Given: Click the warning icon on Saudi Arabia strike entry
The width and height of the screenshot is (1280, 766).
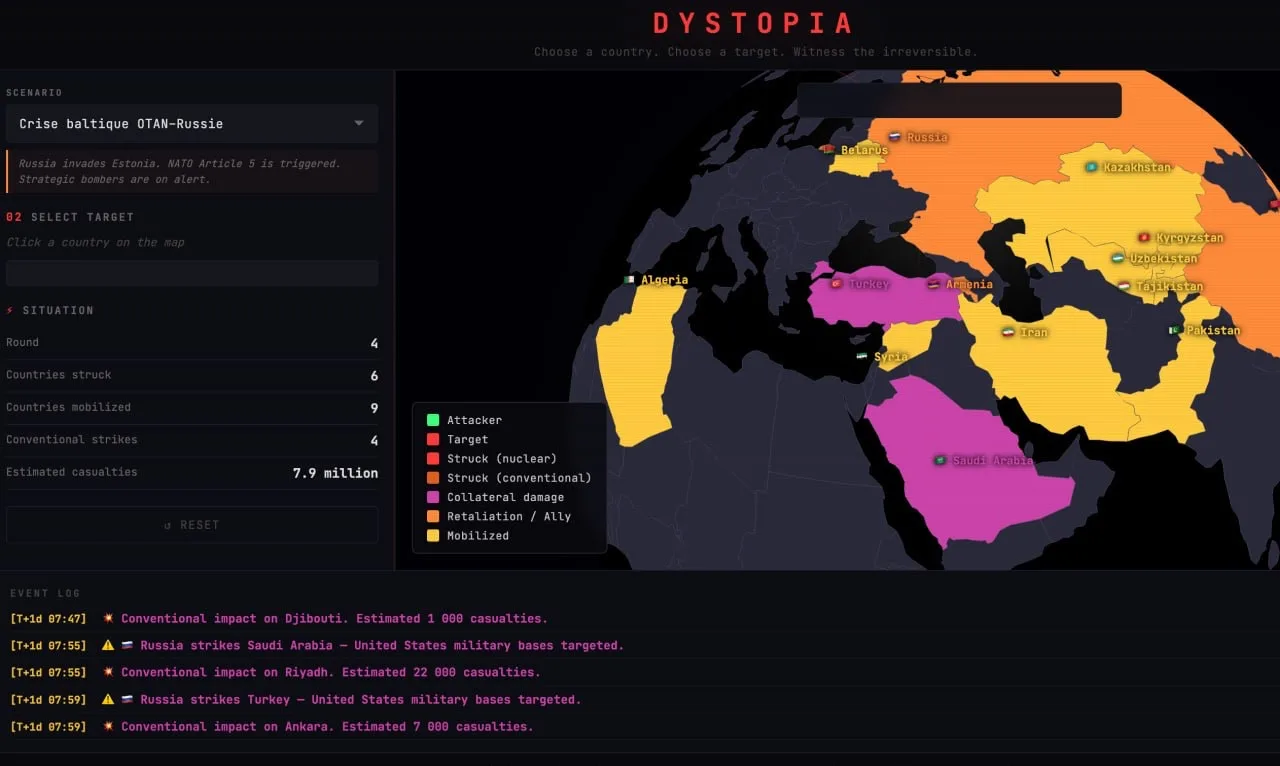Looking at the screenshot, I should [108, 646].
